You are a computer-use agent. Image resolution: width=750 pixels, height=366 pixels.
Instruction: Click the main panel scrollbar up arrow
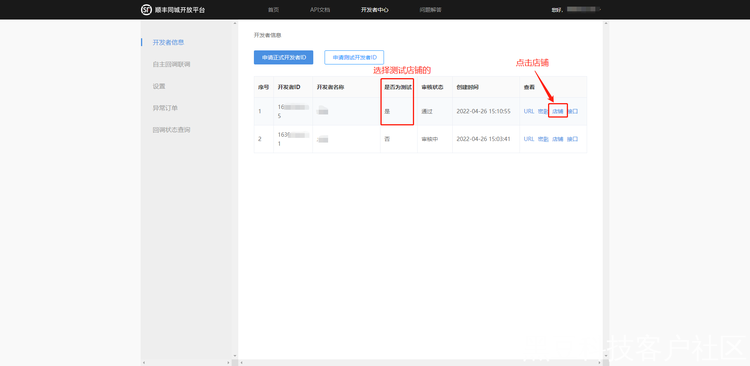coord(606,23)
